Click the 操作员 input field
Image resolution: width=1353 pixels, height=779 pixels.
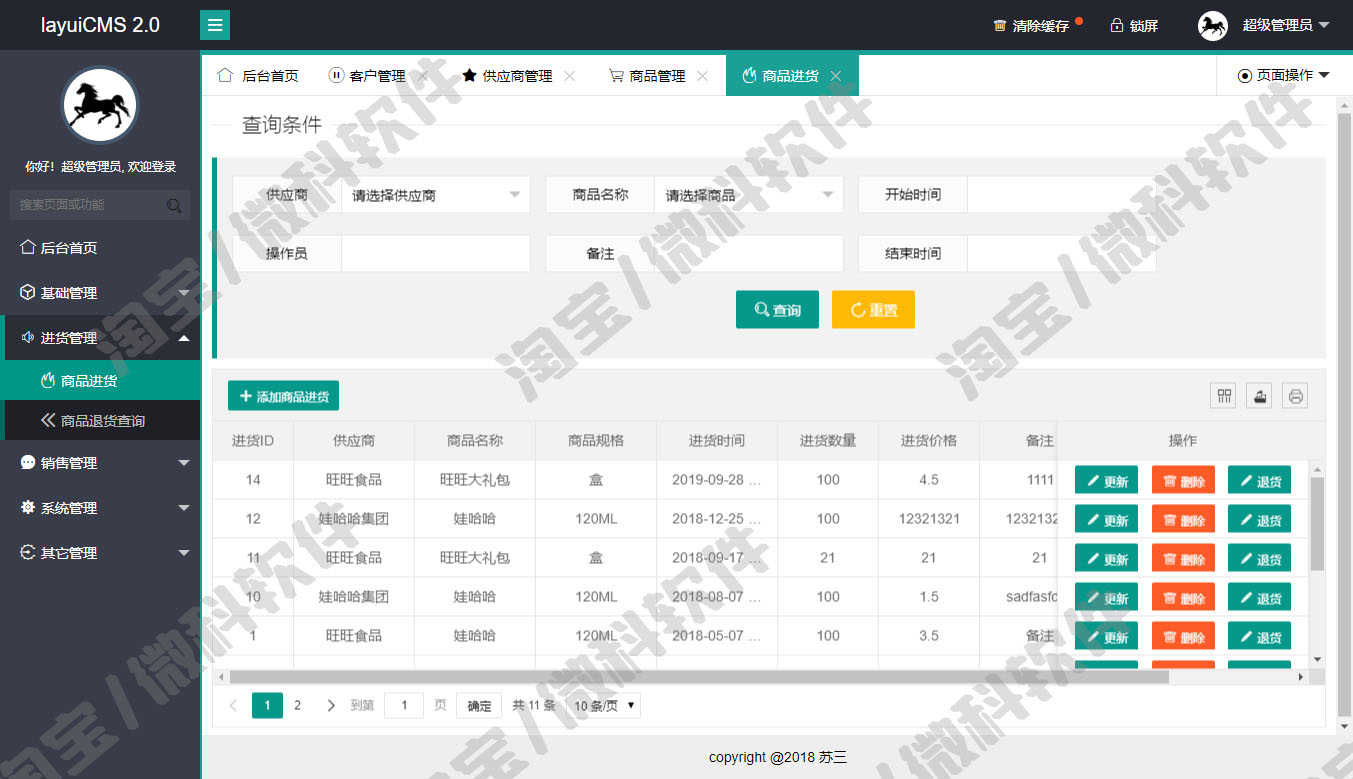click(436, 254)
